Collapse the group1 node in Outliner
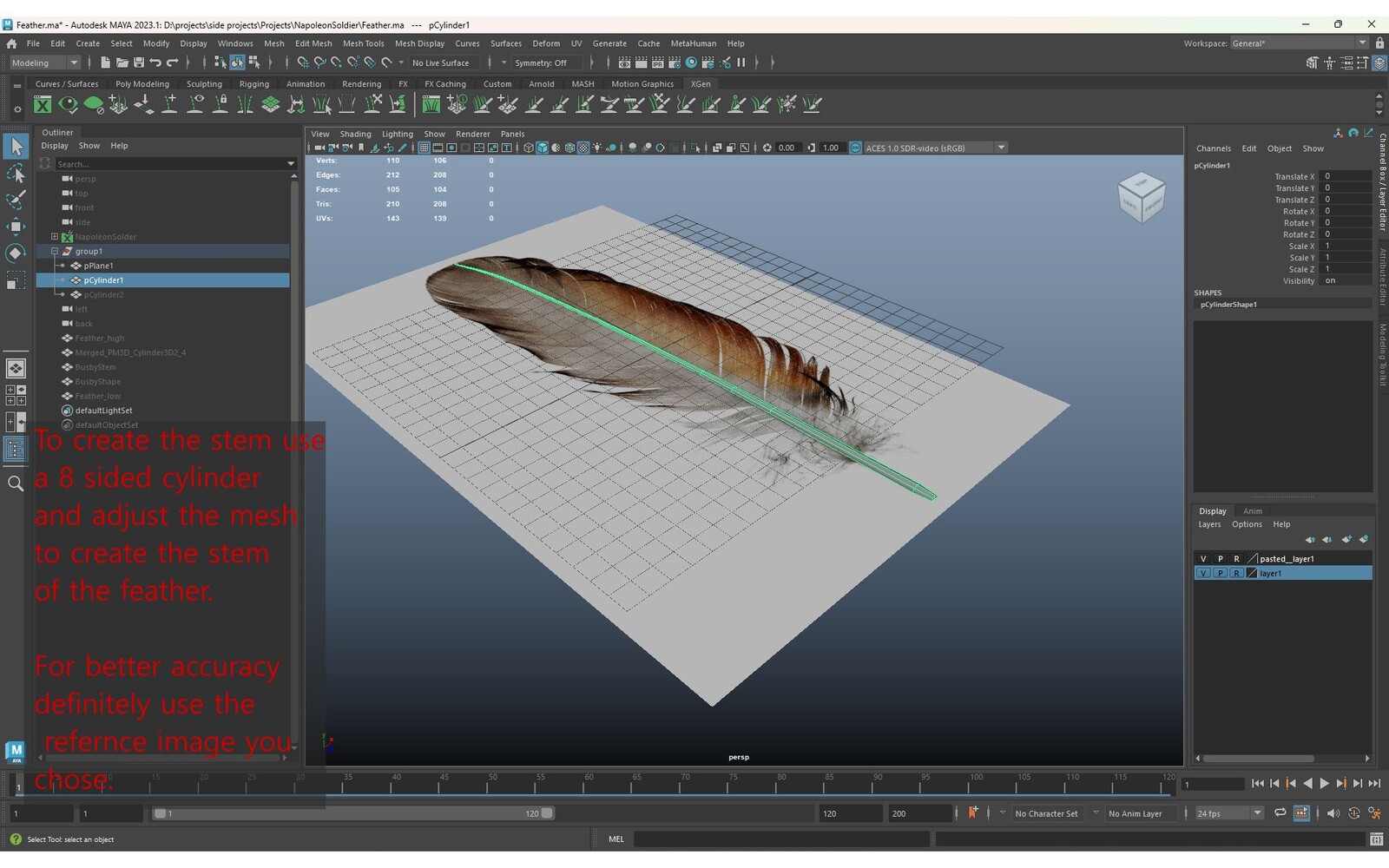Image resolution: width=1389 pixels, height=868 pixels. pos(55,251)
